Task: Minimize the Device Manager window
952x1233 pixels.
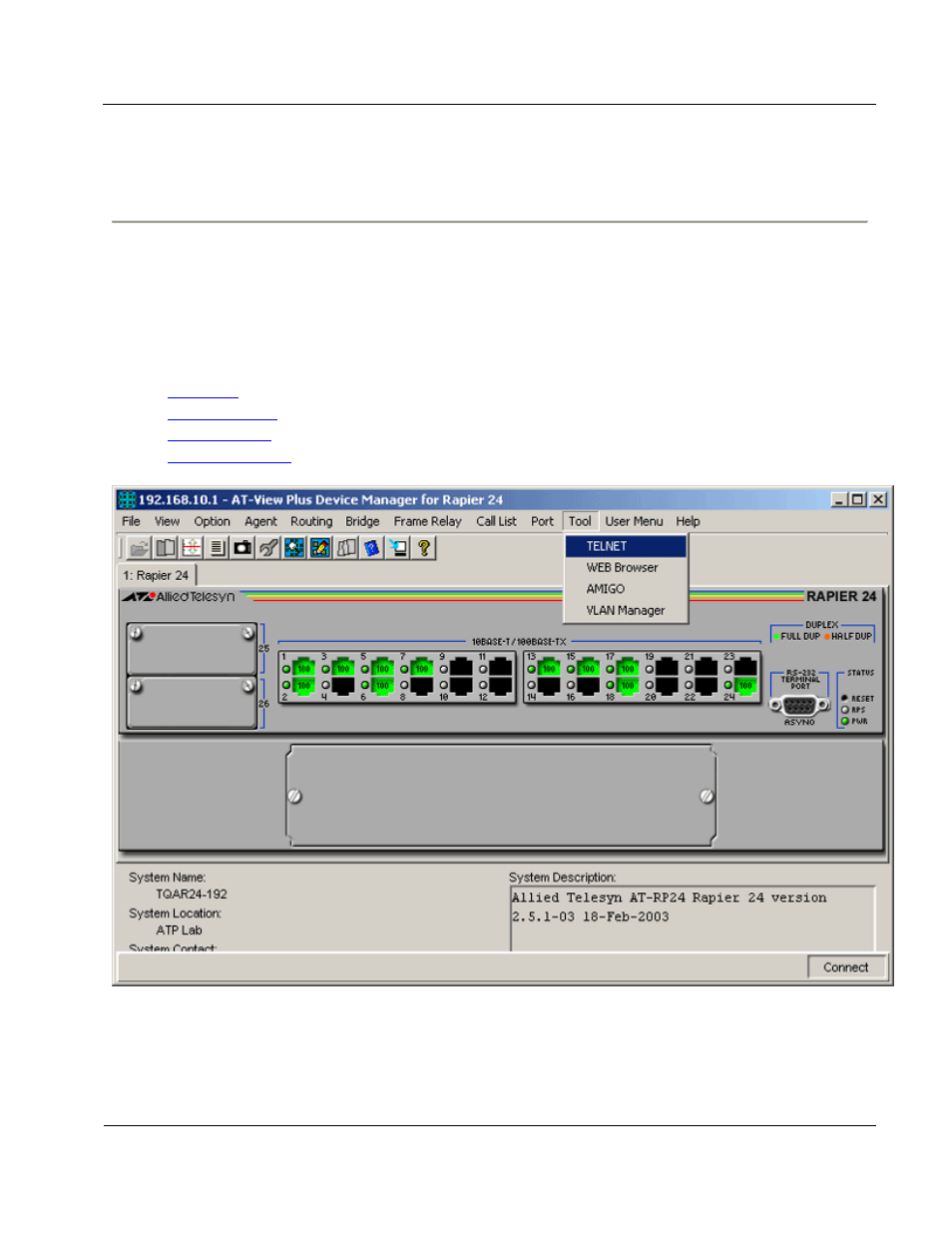Action: (839, 499)
